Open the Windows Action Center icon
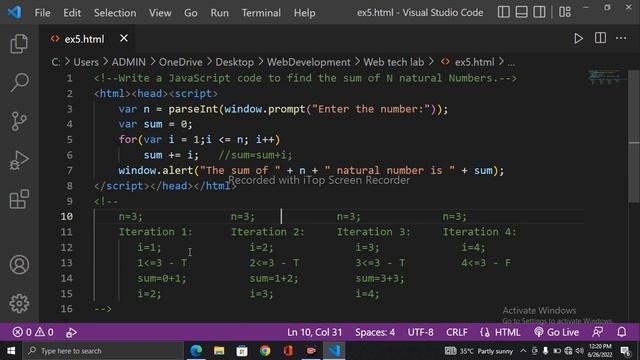The image size is (640, 360). tap(625, 351)
